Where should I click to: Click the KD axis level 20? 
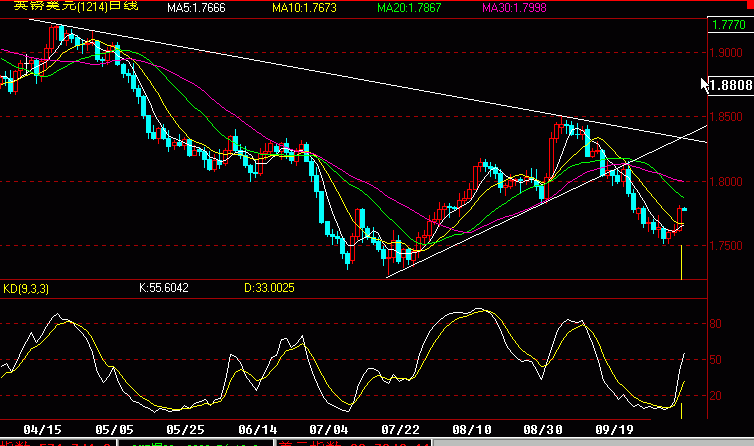[x=716, y=396]
